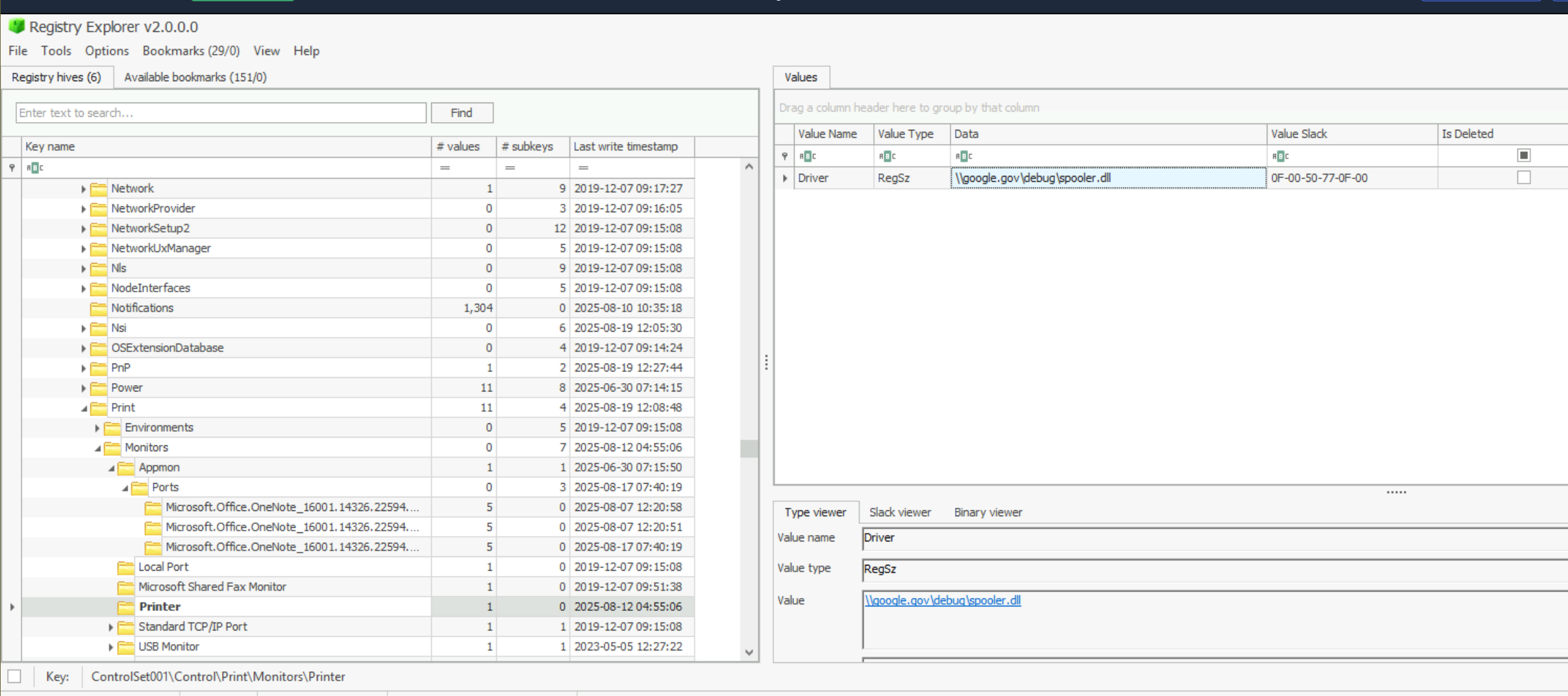1568x696 pixels.
Task: Click the Find button
Action: (x=462, y=113)
